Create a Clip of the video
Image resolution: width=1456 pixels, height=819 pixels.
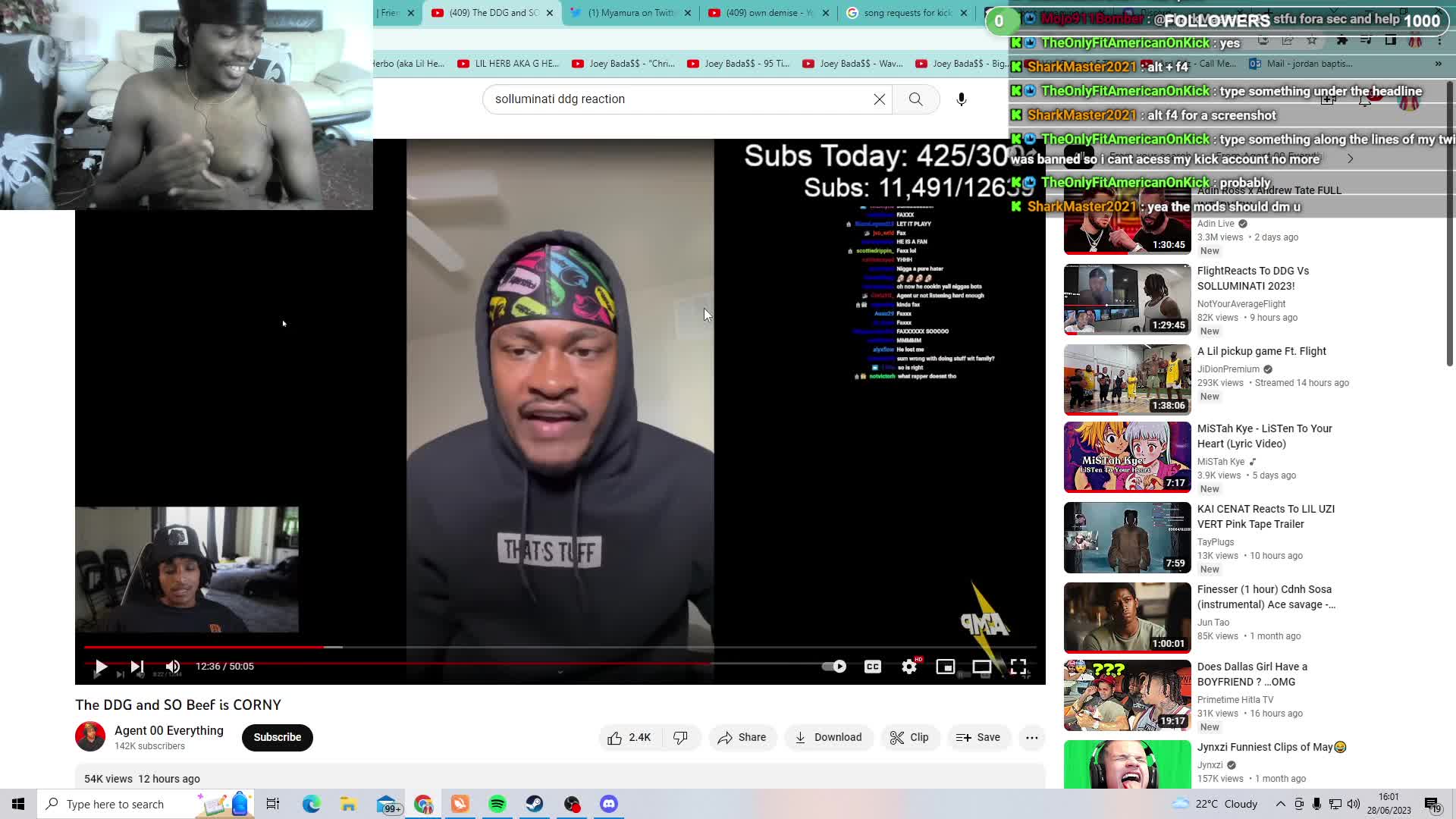pyautogui.click(x=909, y=737)
